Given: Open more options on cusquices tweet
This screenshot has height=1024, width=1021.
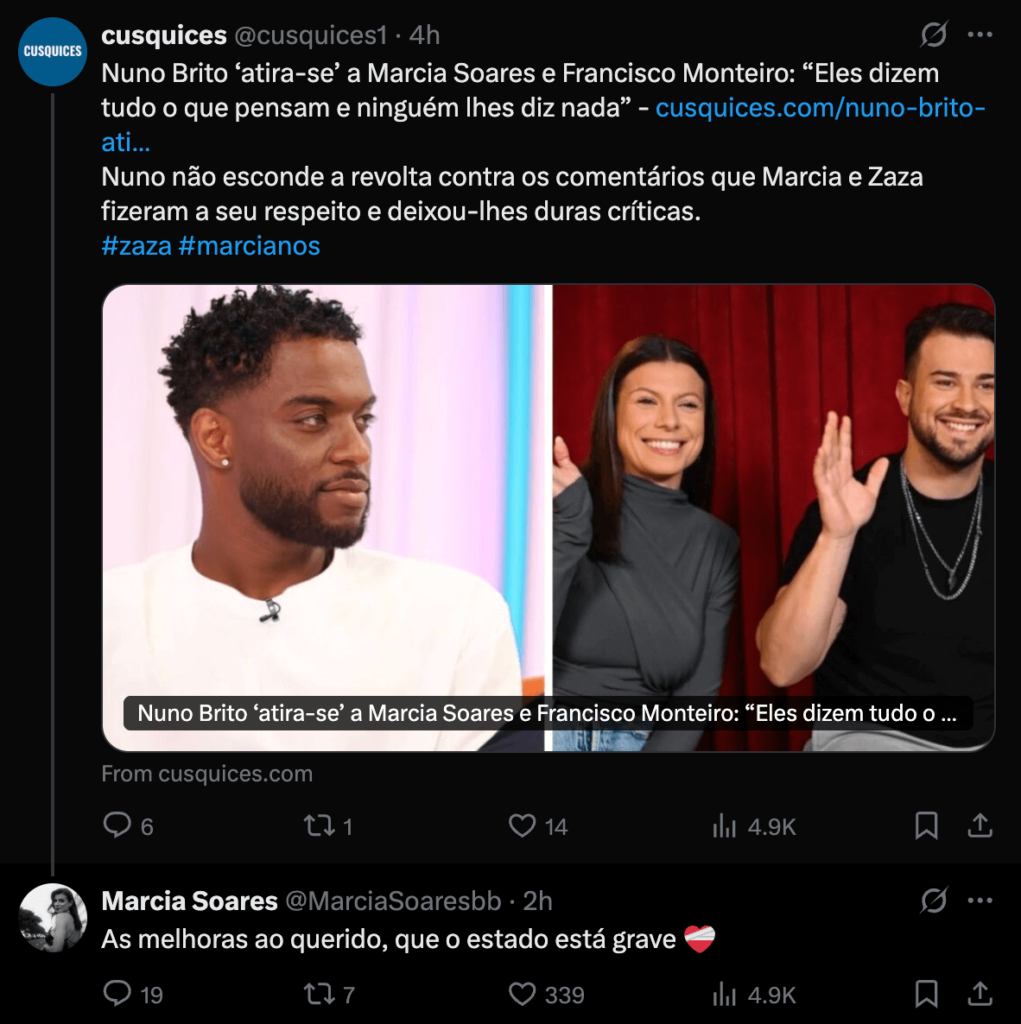Looking at the screenshot, I should (980, 35).
